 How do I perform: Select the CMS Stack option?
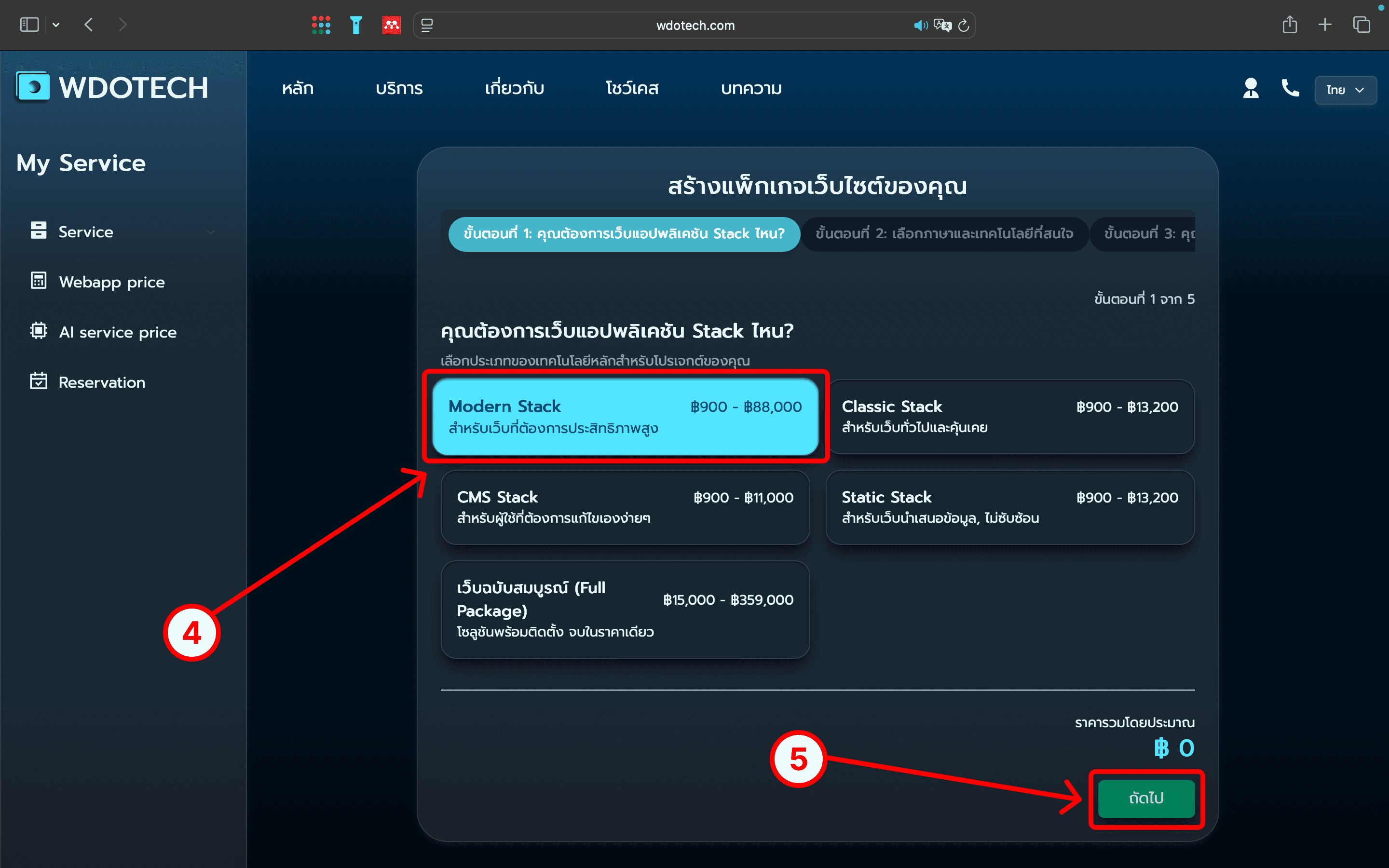pyautogui.click(x=625, y=507)
